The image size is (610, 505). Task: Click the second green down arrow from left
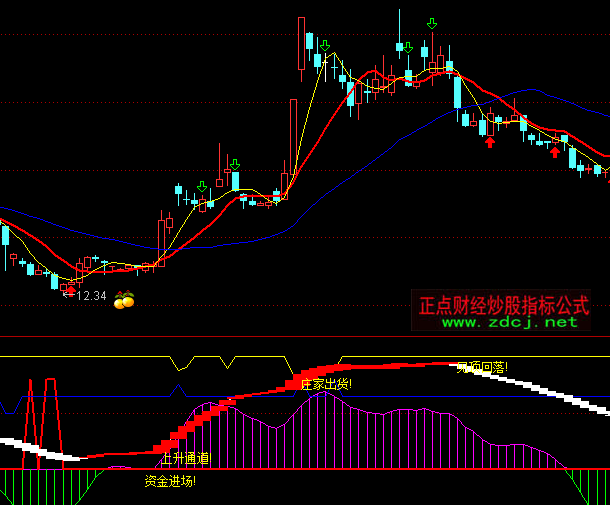(235, 164)
